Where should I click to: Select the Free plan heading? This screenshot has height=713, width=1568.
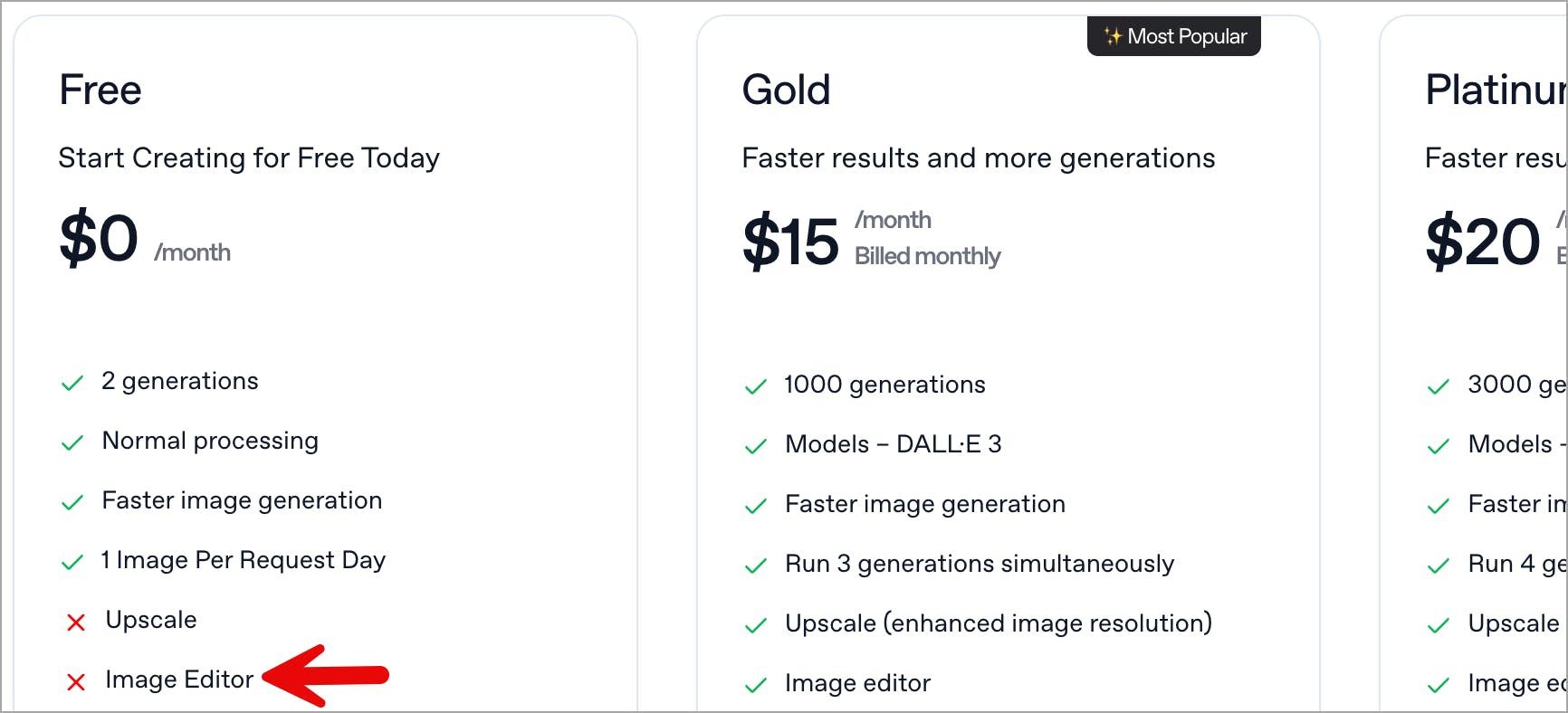(100, 90)
